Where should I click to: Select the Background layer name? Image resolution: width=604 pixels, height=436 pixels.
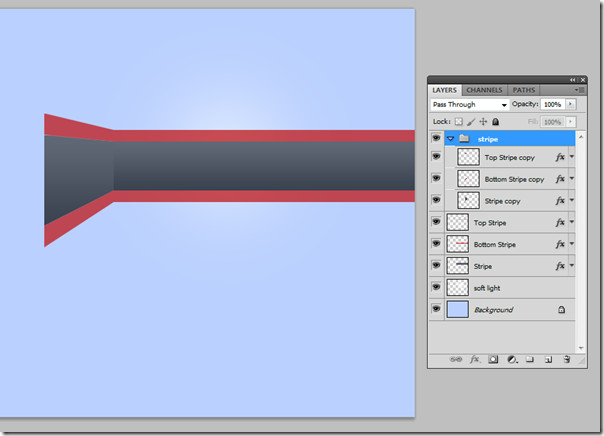coord(493,310)
